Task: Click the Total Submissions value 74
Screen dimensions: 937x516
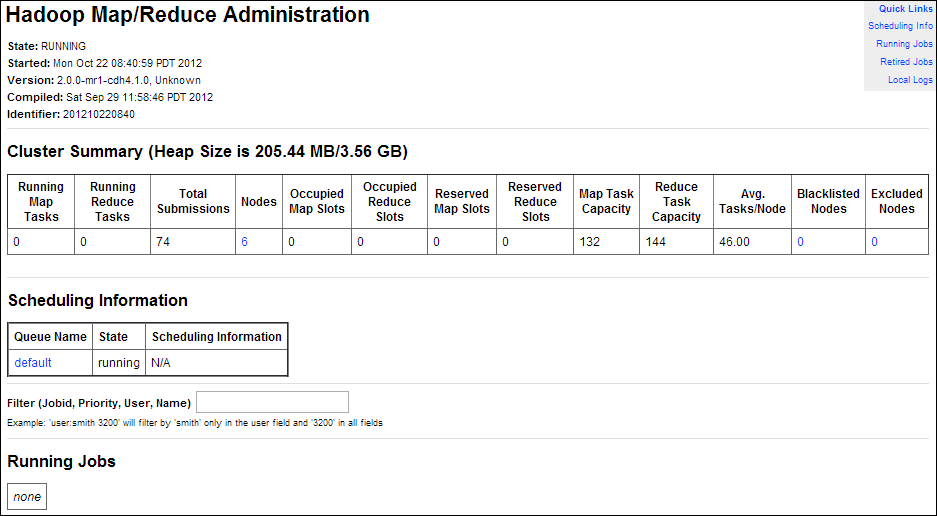Action: click(x=163, y=242)
